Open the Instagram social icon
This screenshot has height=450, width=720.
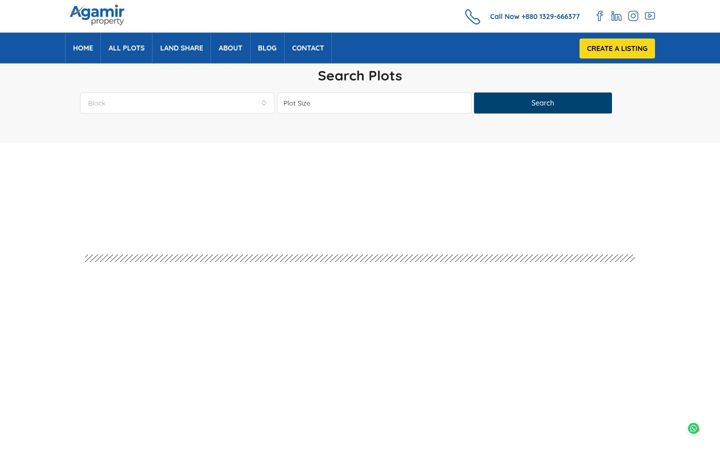click(x=633, y=16)
